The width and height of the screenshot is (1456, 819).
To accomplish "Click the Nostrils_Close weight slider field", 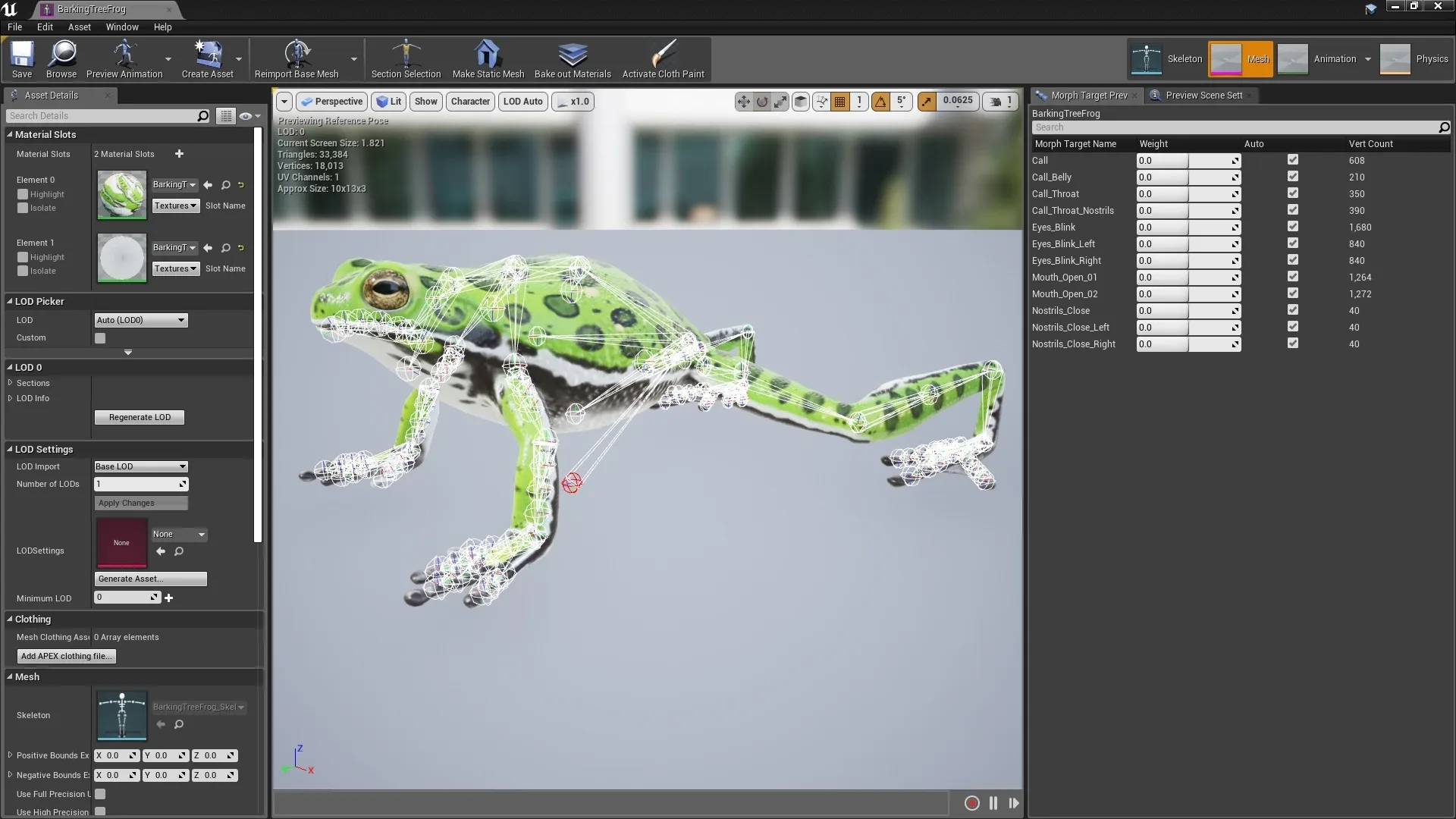I will (1188, 311).
